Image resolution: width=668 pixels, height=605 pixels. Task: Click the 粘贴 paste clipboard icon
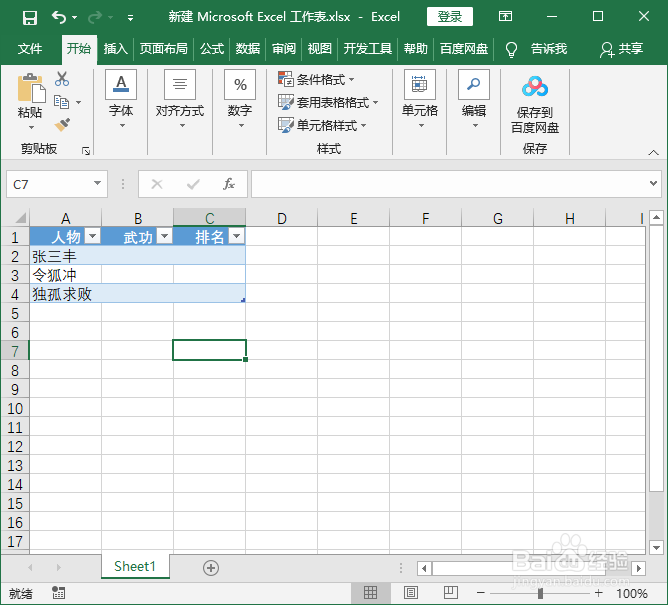(x=31, y=87)
